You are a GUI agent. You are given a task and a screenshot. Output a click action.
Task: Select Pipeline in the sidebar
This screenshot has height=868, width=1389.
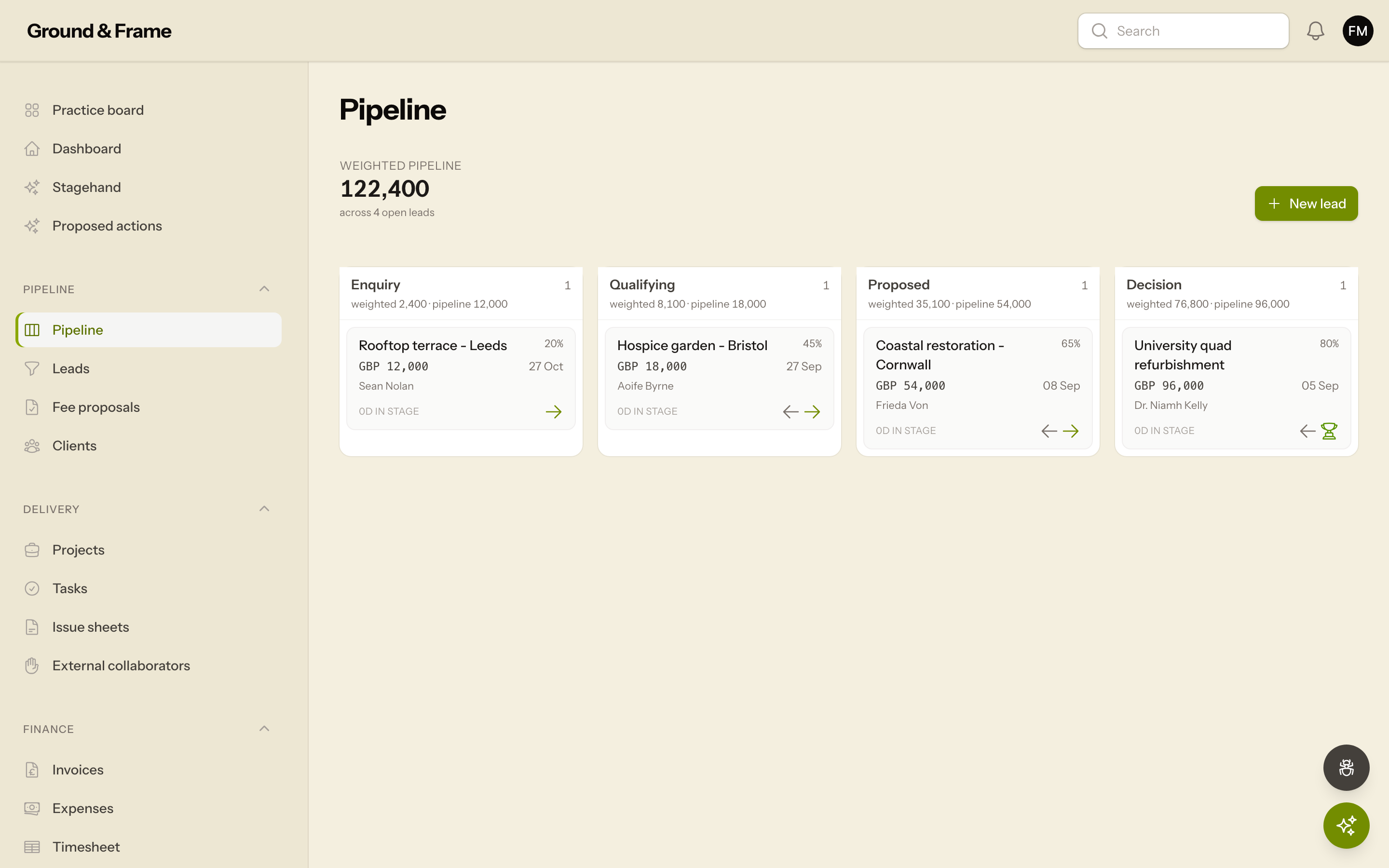click(x=149, y=330)
